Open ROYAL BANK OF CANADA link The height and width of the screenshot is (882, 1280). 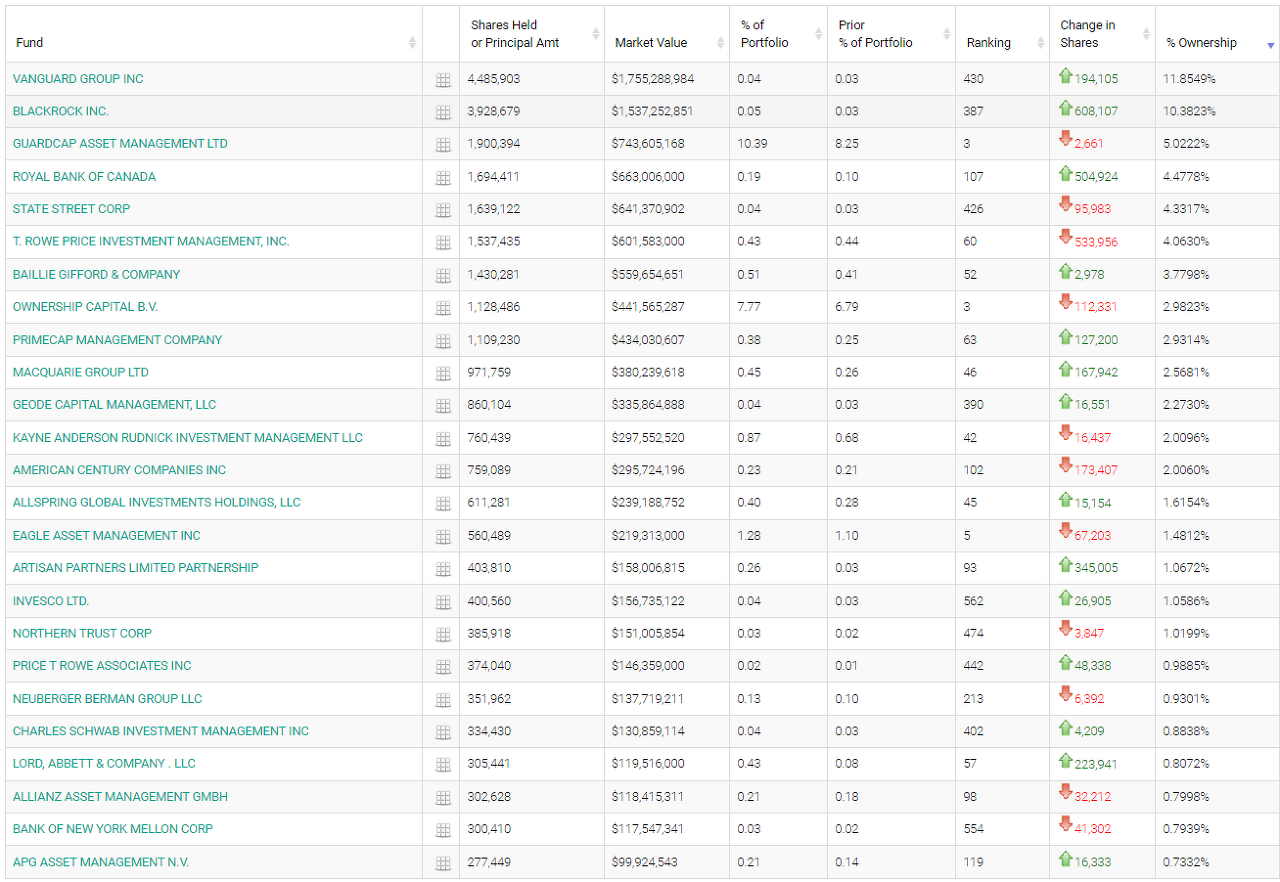click(84, 177)
